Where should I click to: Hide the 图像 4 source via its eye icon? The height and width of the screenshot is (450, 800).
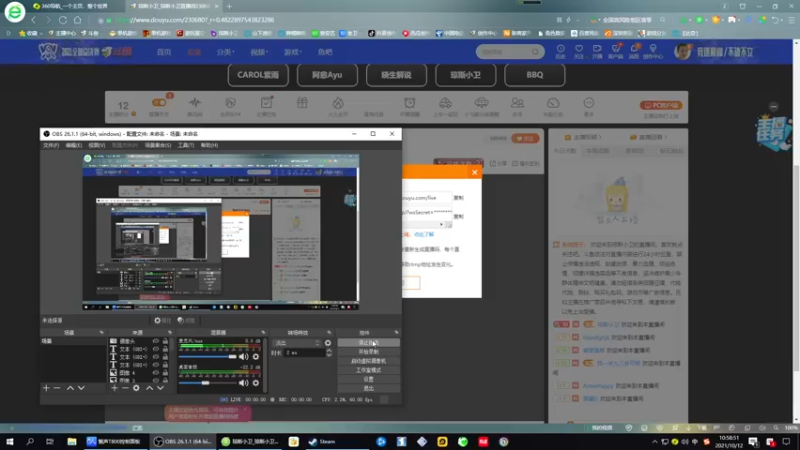[156, 373]
